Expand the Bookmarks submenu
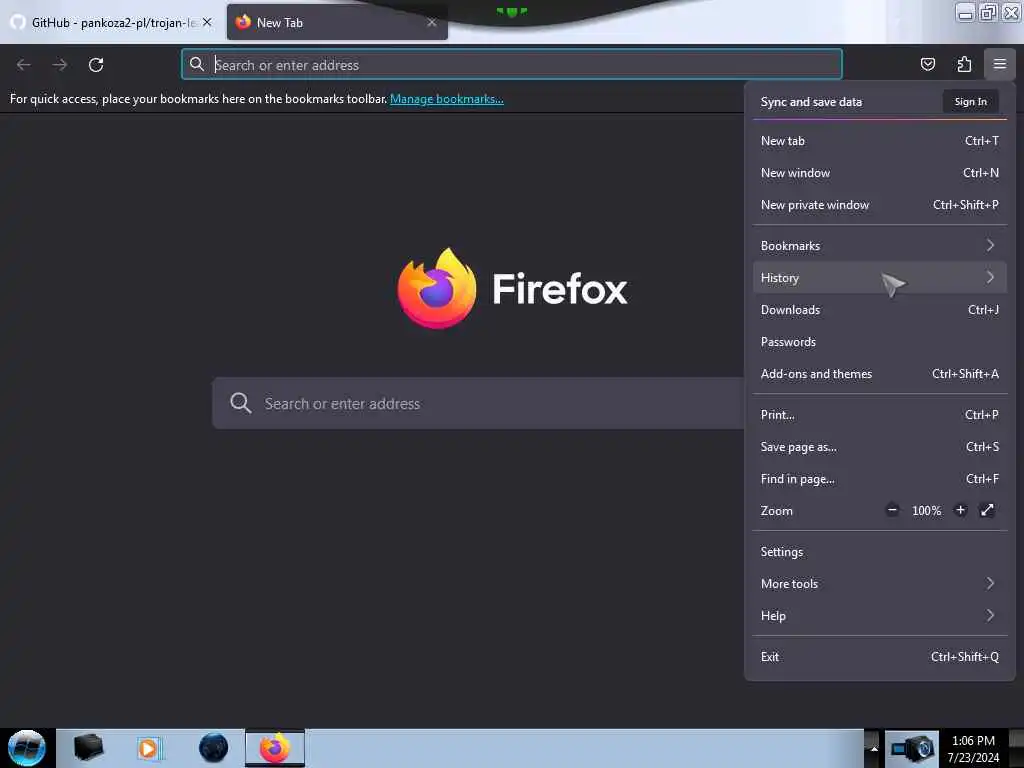Viewport: 1024px width, 768px height. coord(879,246)
